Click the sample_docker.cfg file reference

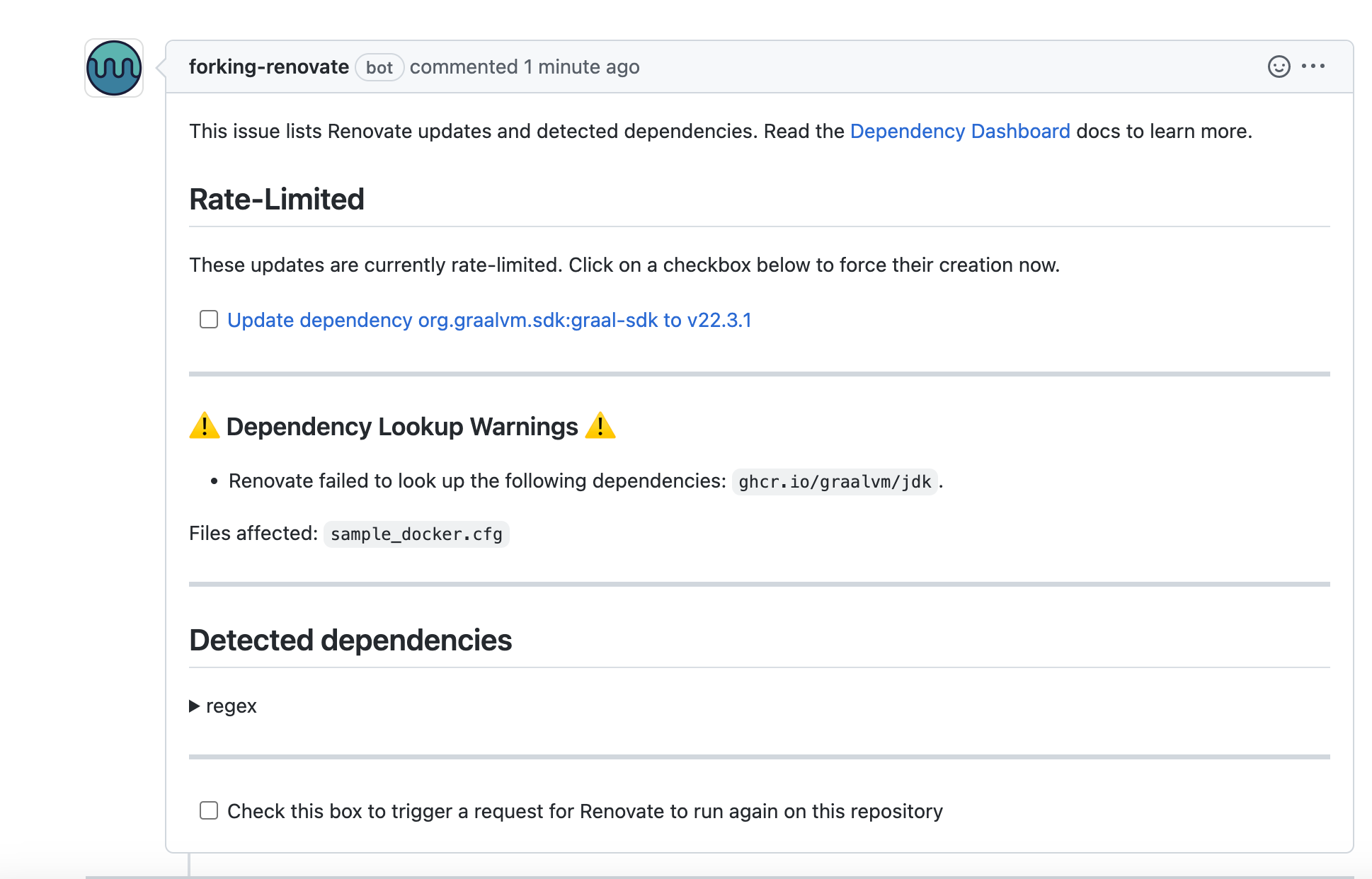[x=416, y=534]
